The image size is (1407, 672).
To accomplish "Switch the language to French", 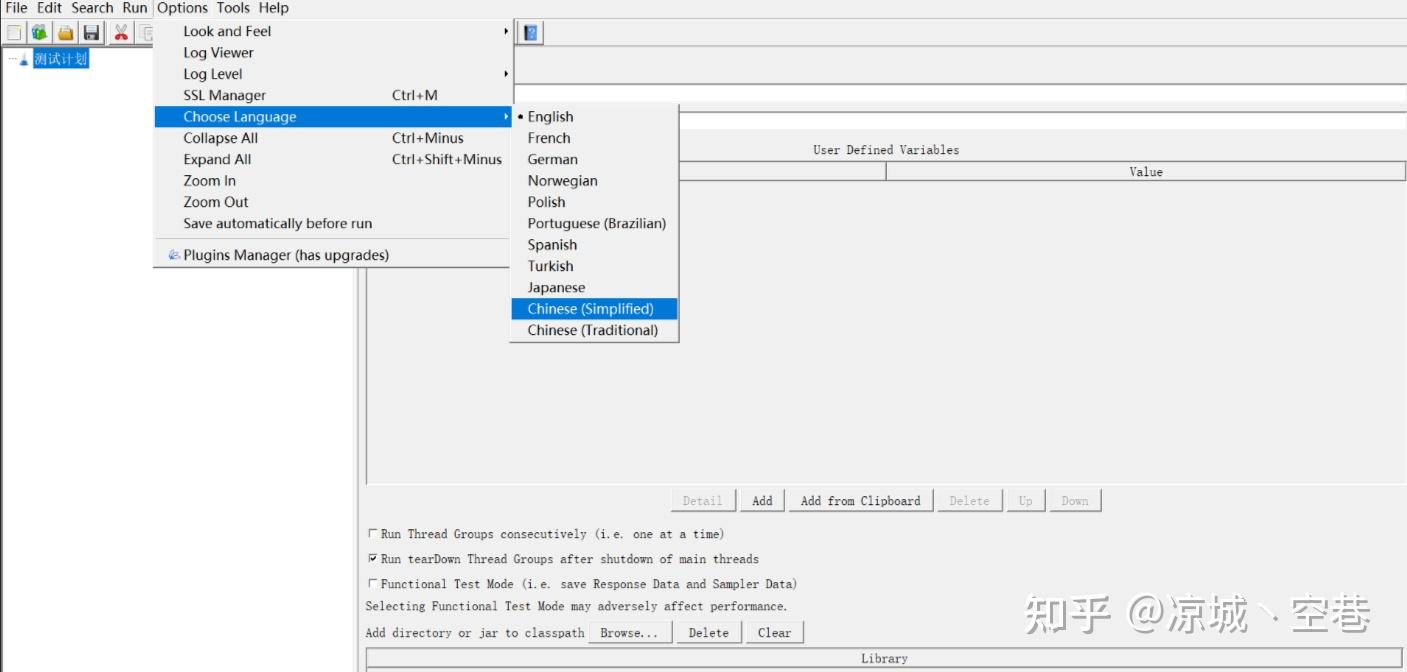I will pyautogui.click(x=594, y=138).
